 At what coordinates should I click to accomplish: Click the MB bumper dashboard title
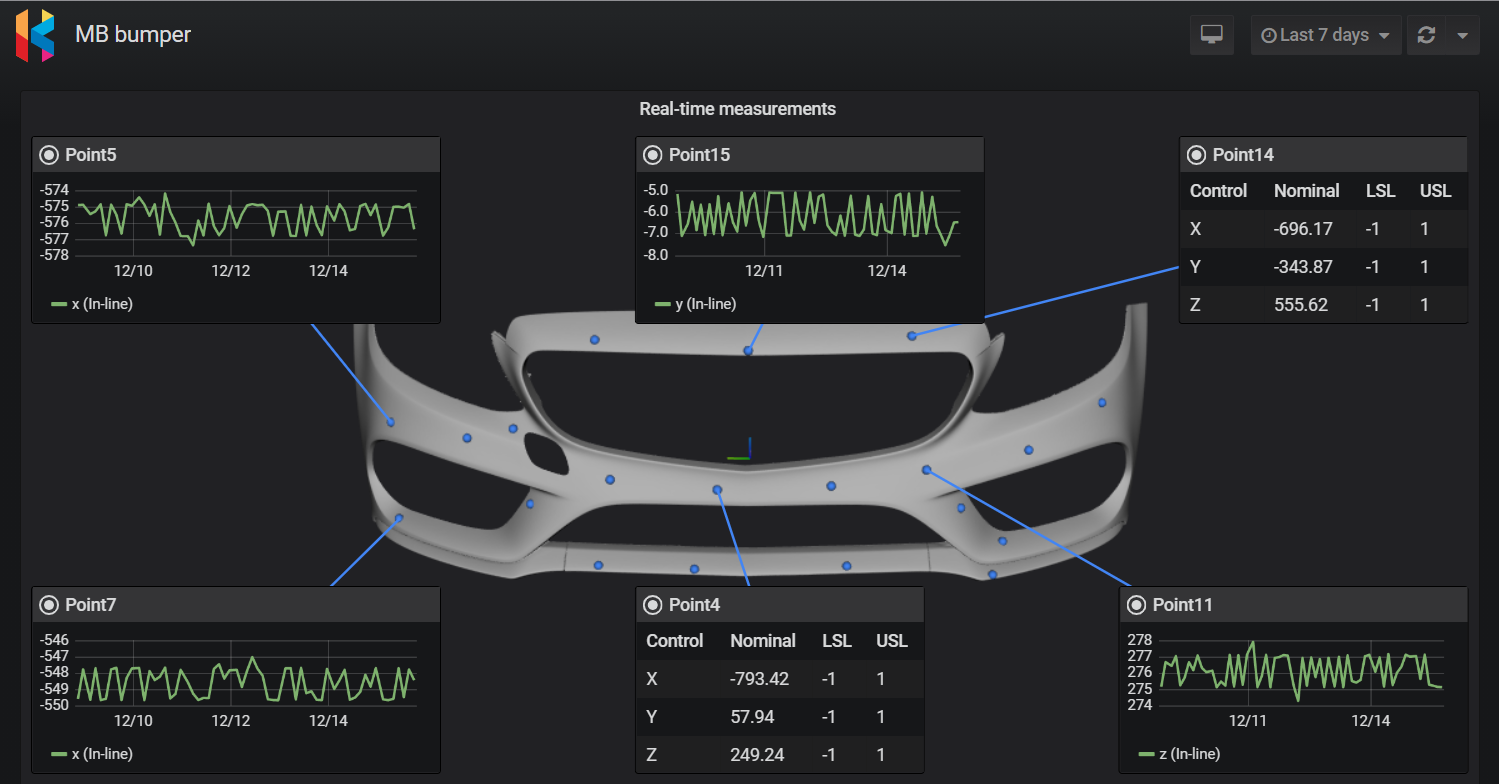click(x=131, y=34)
